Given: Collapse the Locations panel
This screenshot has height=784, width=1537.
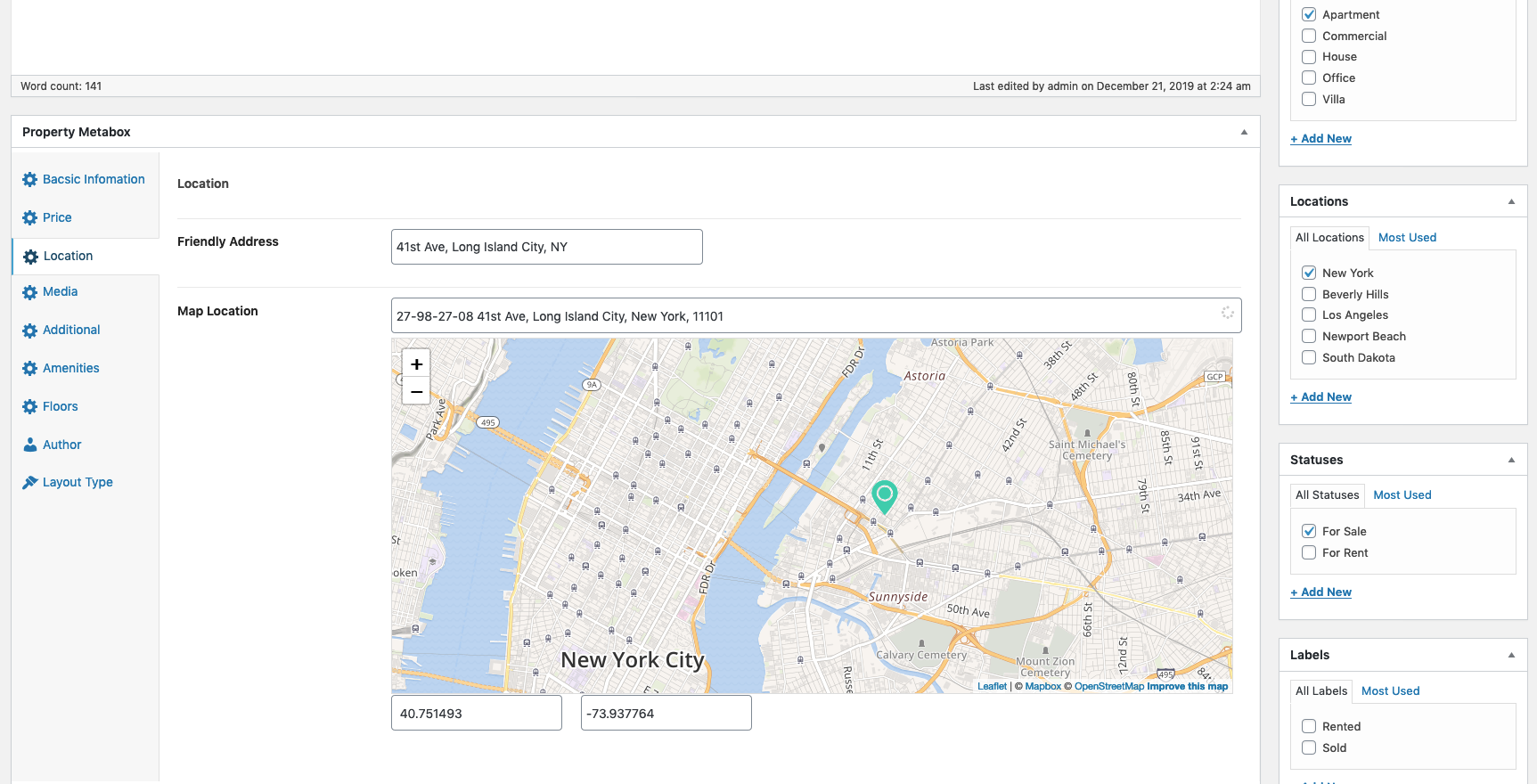Looking at the screenshot, I should click(x=1511, y=201).
